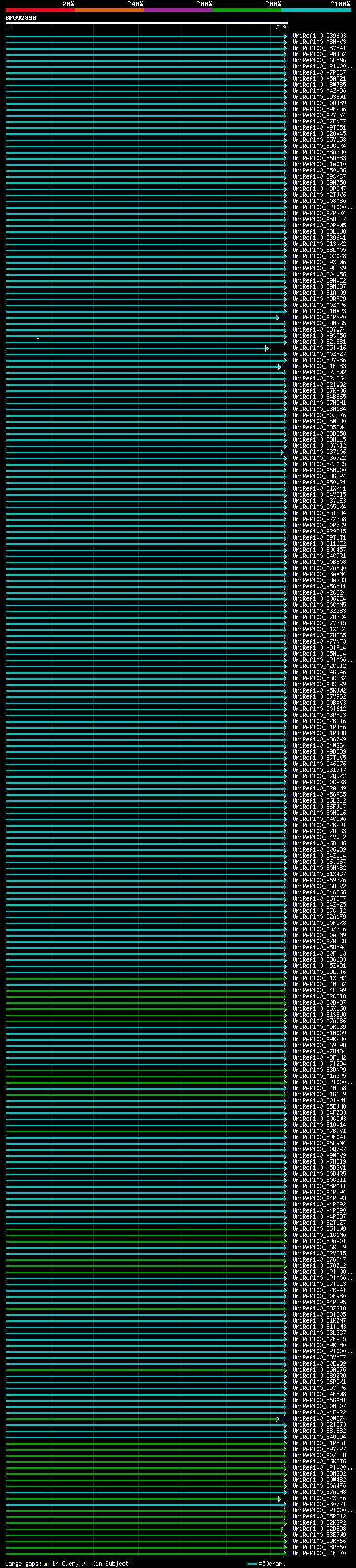Screen dimensions: 356x1568
Task: Select label UniRef100_Q2JXW2
Action: point(319,373)
